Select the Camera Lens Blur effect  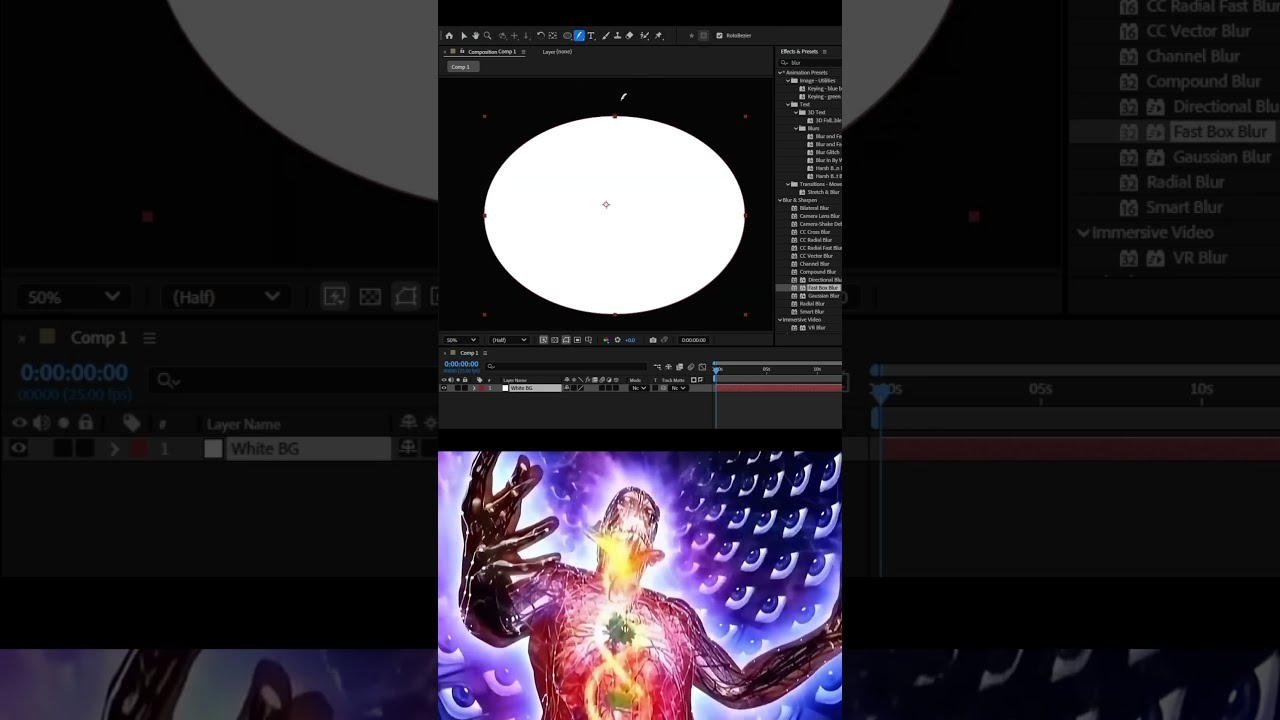819,216
